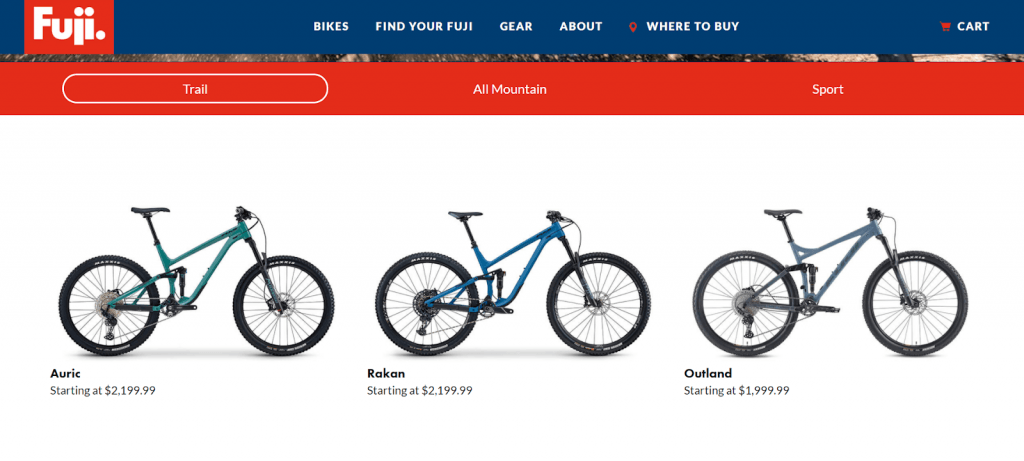Viewport: 1024px width, 461px height.
Task: Open the Outland product name link
Action: 708,374
